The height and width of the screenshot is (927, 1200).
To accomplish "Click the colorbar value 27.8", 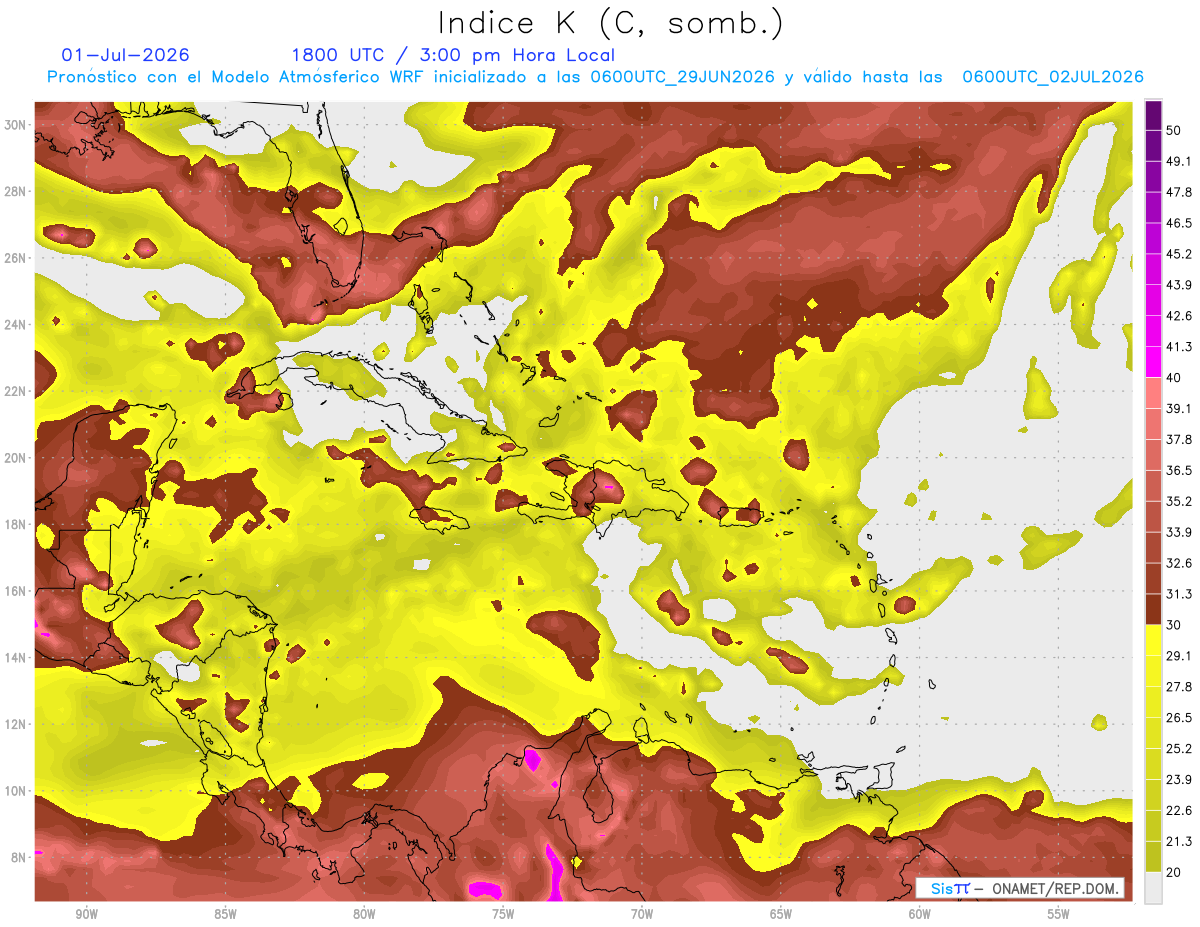I will (1178, 686).
